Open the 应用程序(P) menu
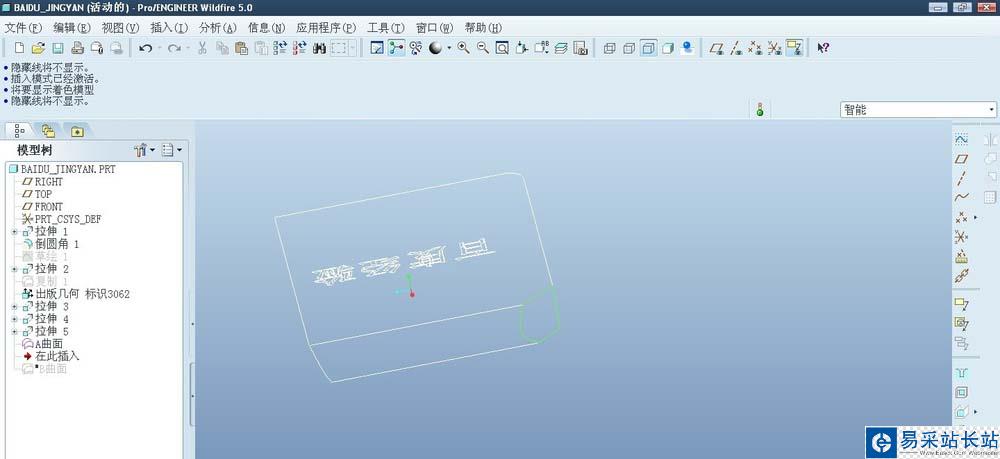Screen dimensions: 1000x459 [327, 28]
